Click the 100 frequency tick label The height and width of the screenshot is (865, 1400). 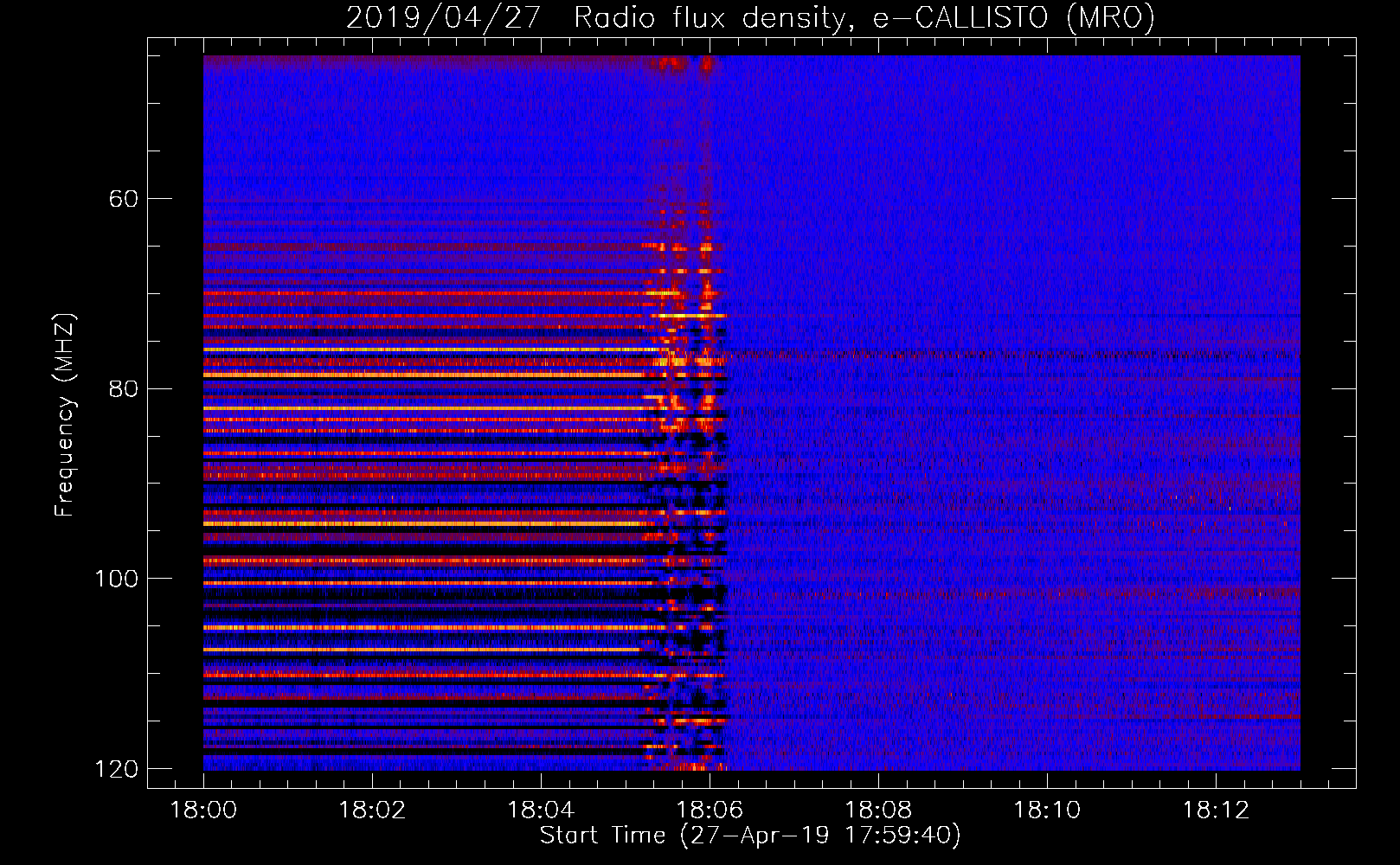116,579
